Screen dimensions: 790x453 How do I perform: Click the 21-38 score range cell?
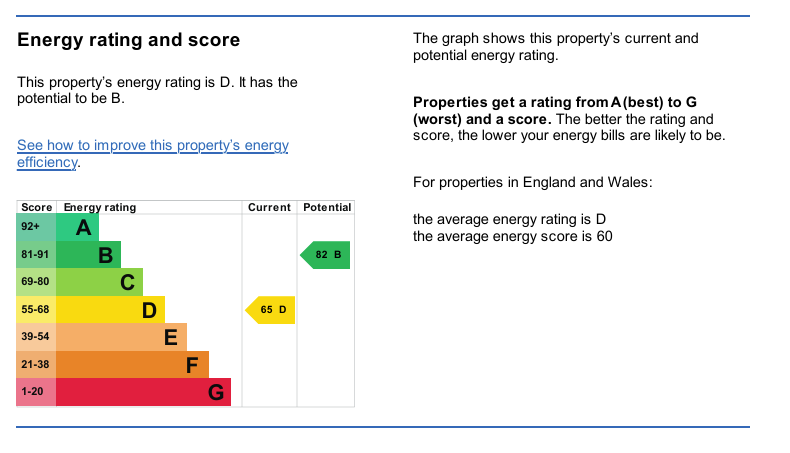point(36,365)
